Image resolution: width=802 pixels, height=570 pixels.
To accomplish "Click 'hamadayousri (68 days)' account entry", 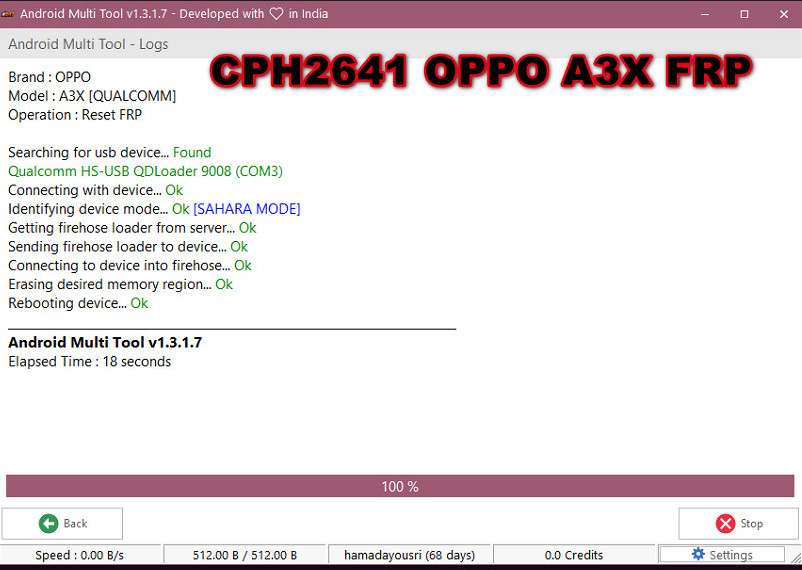I will 409,555.
